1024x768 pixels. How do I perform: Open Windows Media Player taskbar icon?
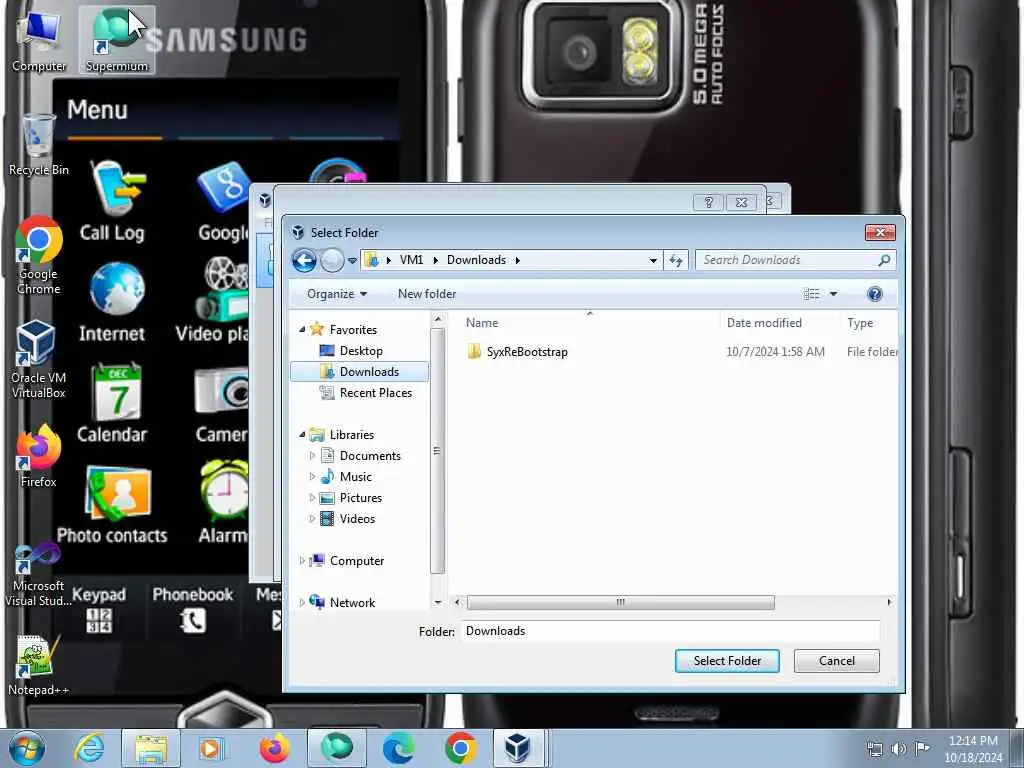(211, 748)
